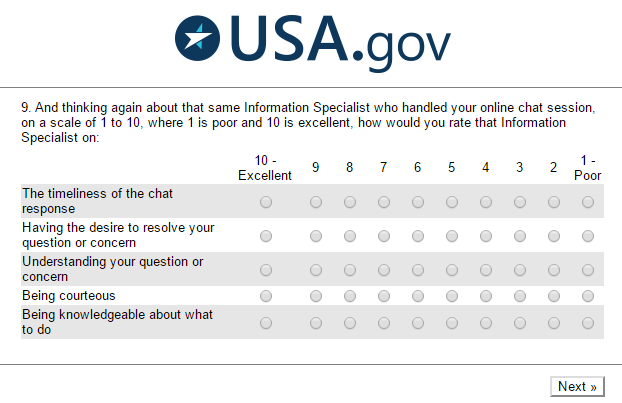Rate being courteous as 10 Excellent
The height and width of the screenshot is (403, 622).
point(265,296)
